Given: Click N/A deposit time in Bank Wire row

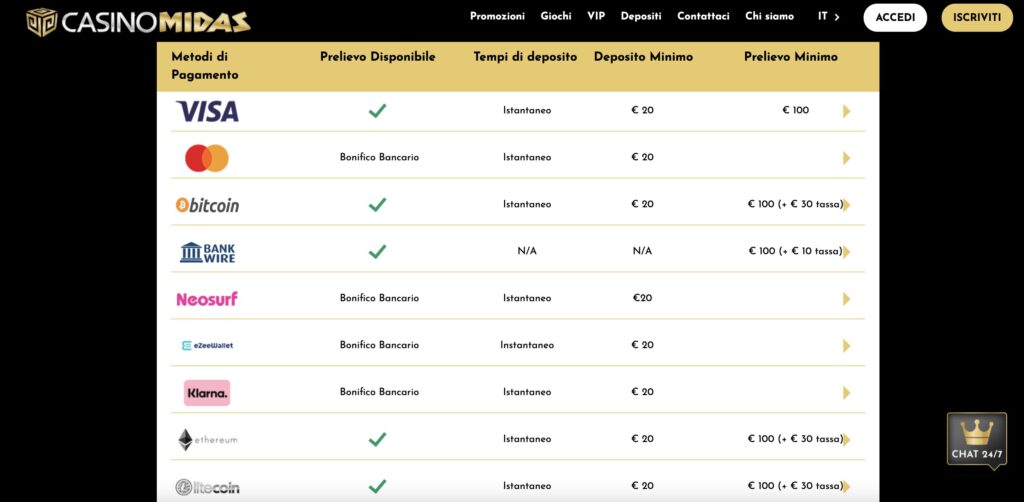Looking at the screenshot, I should pyautogui.click(x=527, y=251).
